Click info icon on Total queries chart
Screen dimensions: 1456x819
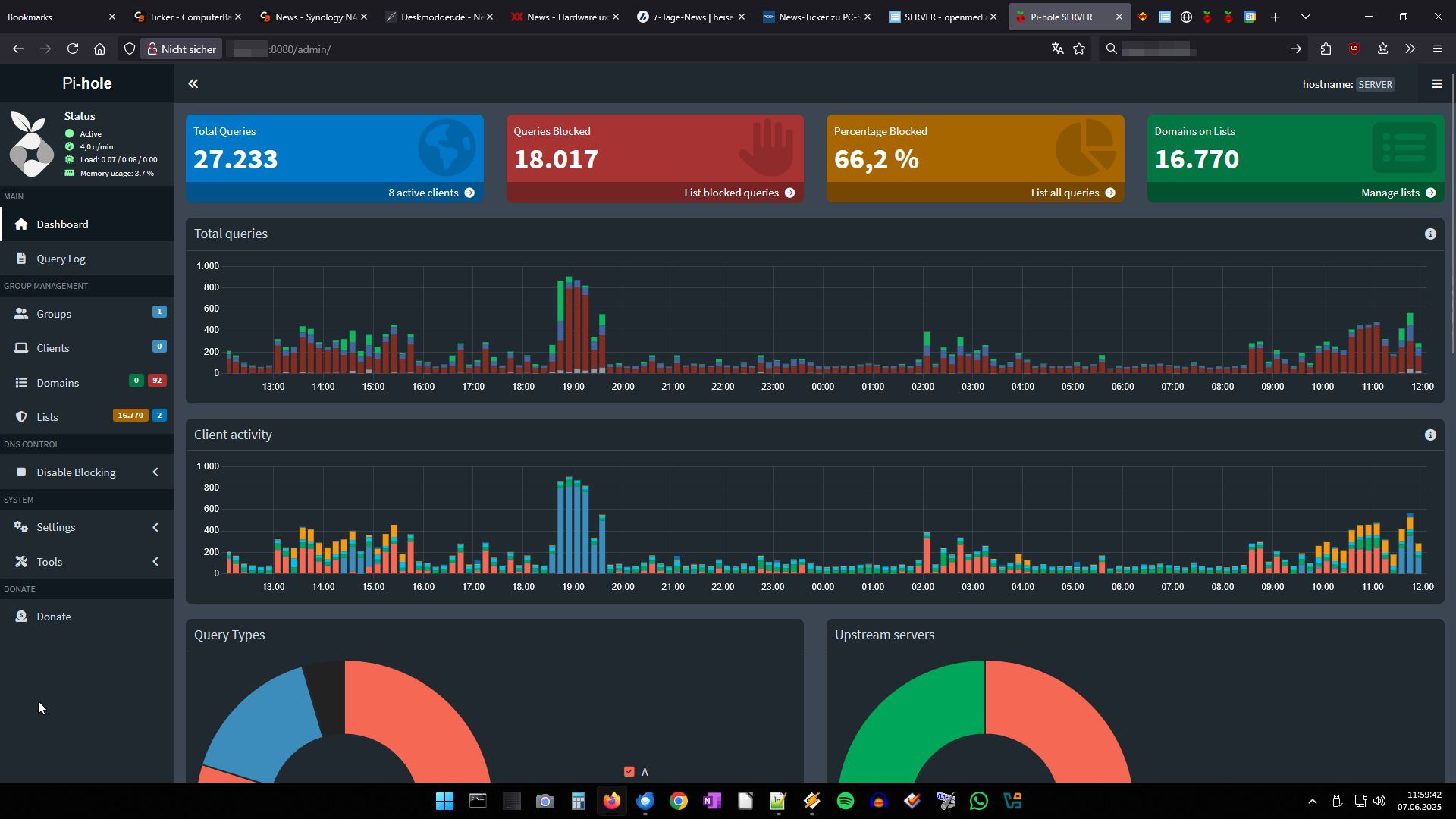1429,234
